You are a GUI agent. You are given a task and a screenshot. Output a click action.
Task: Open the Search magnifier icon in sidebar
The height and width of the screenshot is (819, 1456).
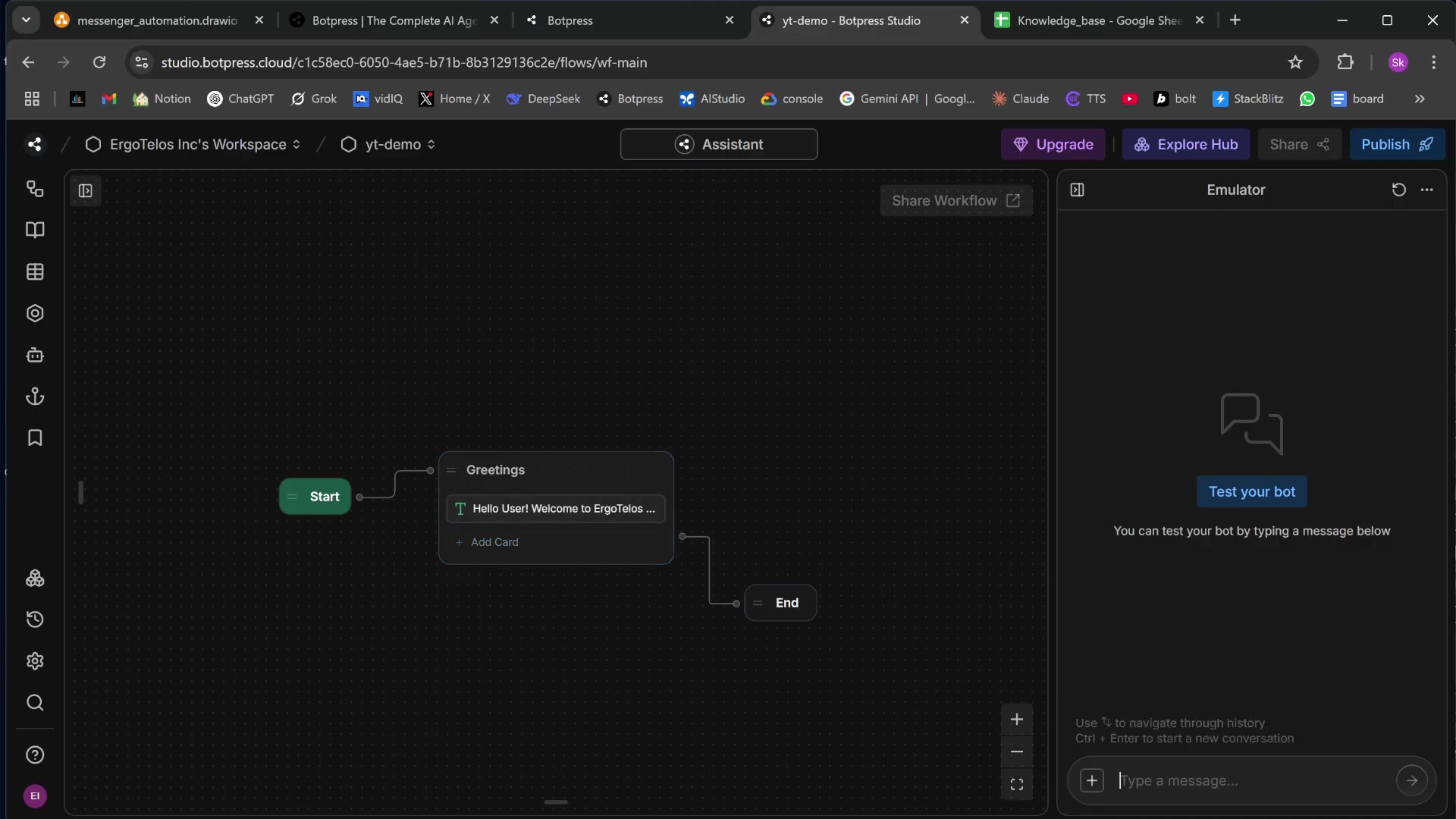[x=35, y=703]
